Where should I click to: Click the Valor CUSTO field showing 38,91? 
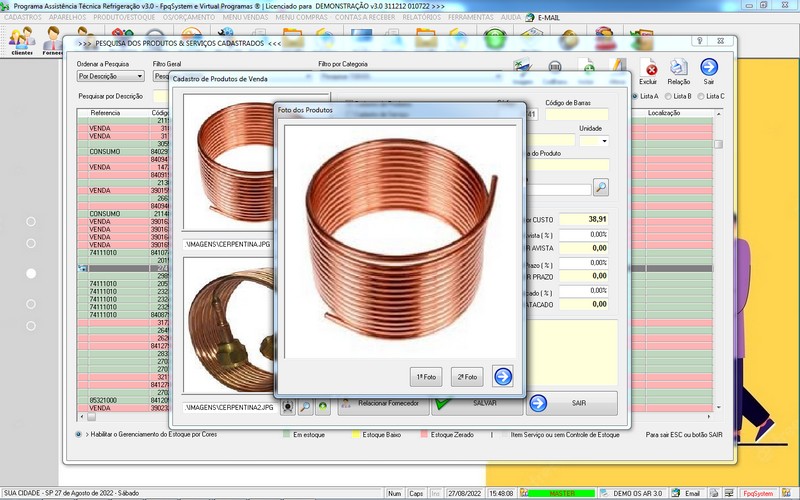(583, 219)
